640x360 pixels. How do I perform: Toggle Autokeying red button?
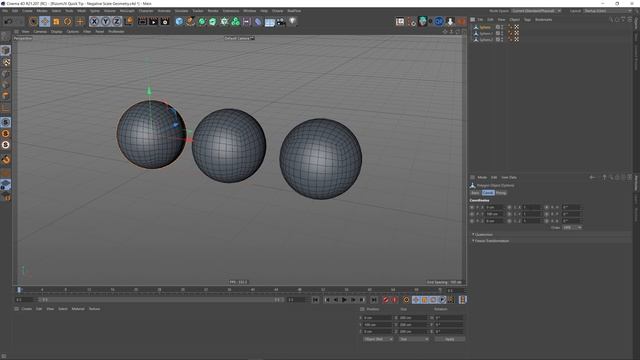pos(394,300)
